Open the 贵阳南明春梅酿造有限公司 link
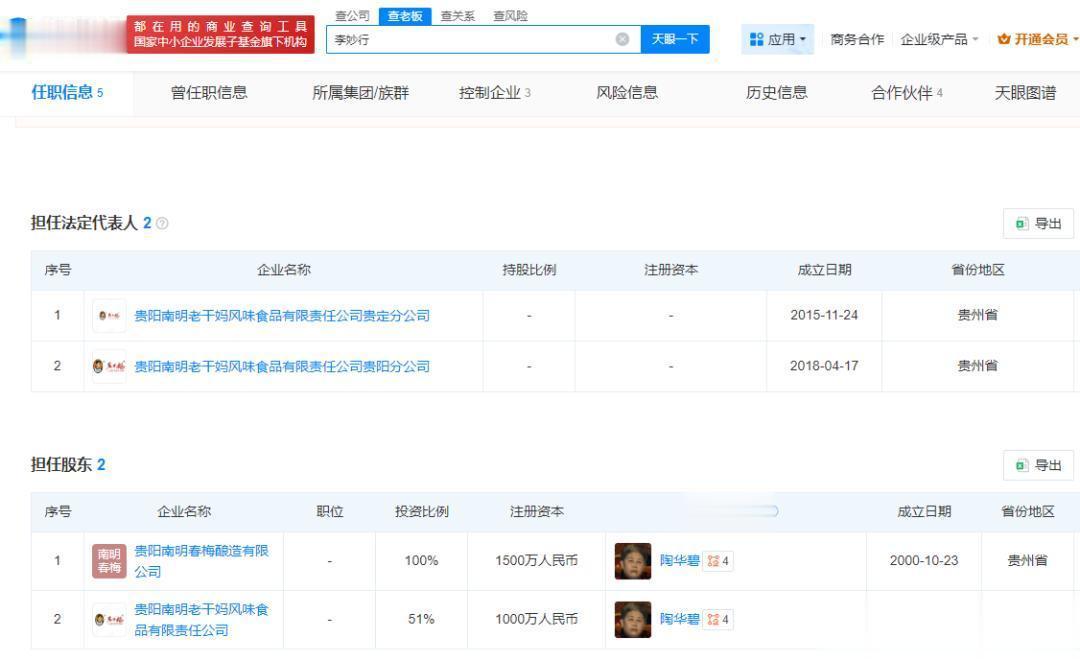 [201, 561]
